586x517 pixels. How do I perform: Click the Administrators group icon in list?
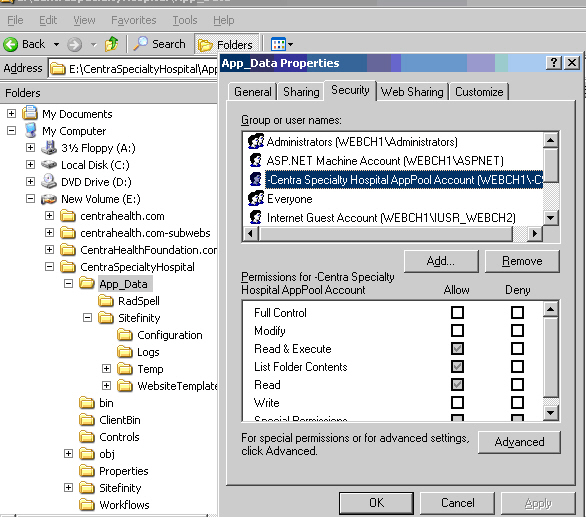coord(256,141)
